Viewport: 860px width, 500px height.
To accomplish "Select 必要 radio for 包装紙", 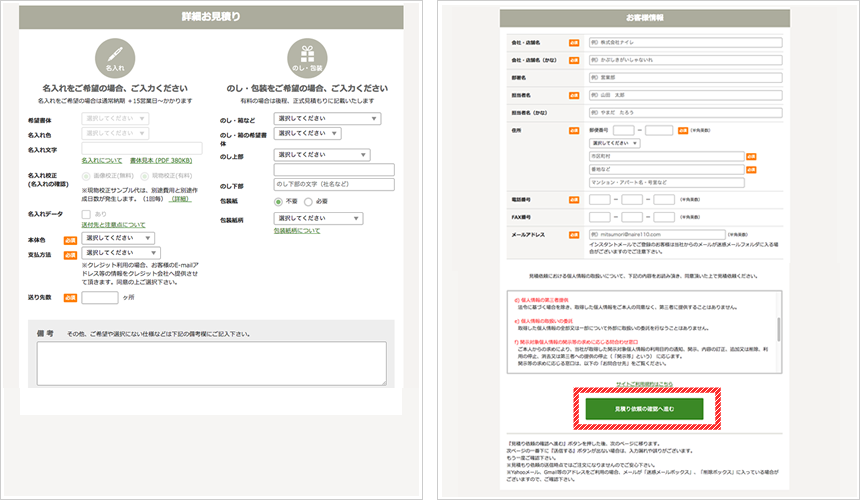I will [309, 201].
